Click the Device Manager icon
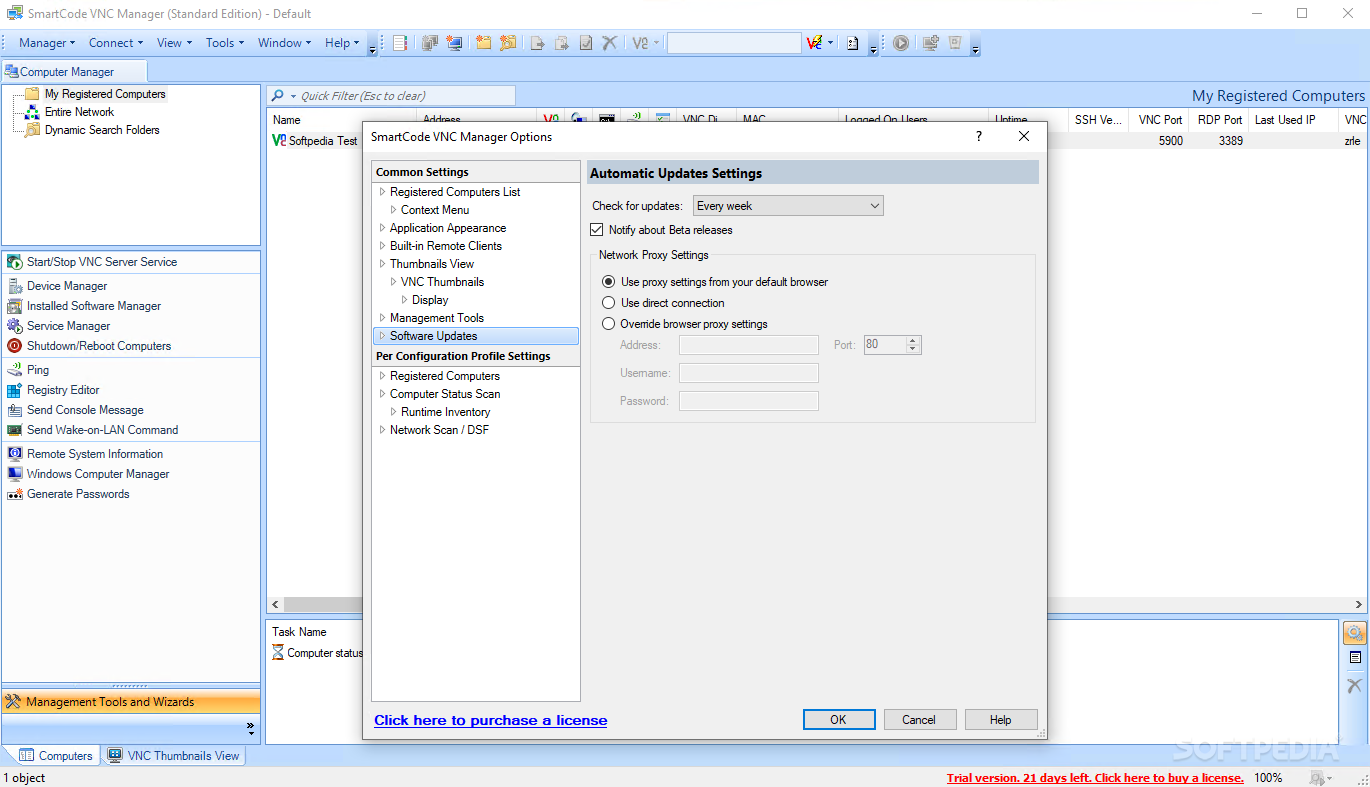 [15, 286]
